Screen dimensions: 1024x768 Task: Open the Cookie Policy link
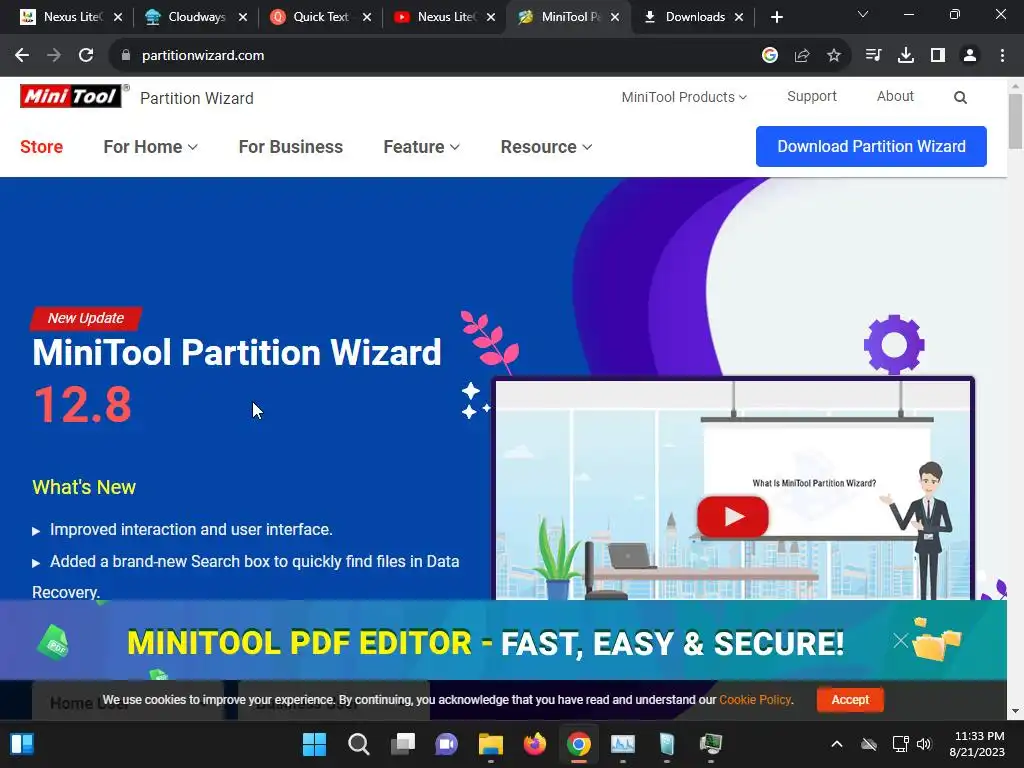point(755,700)
